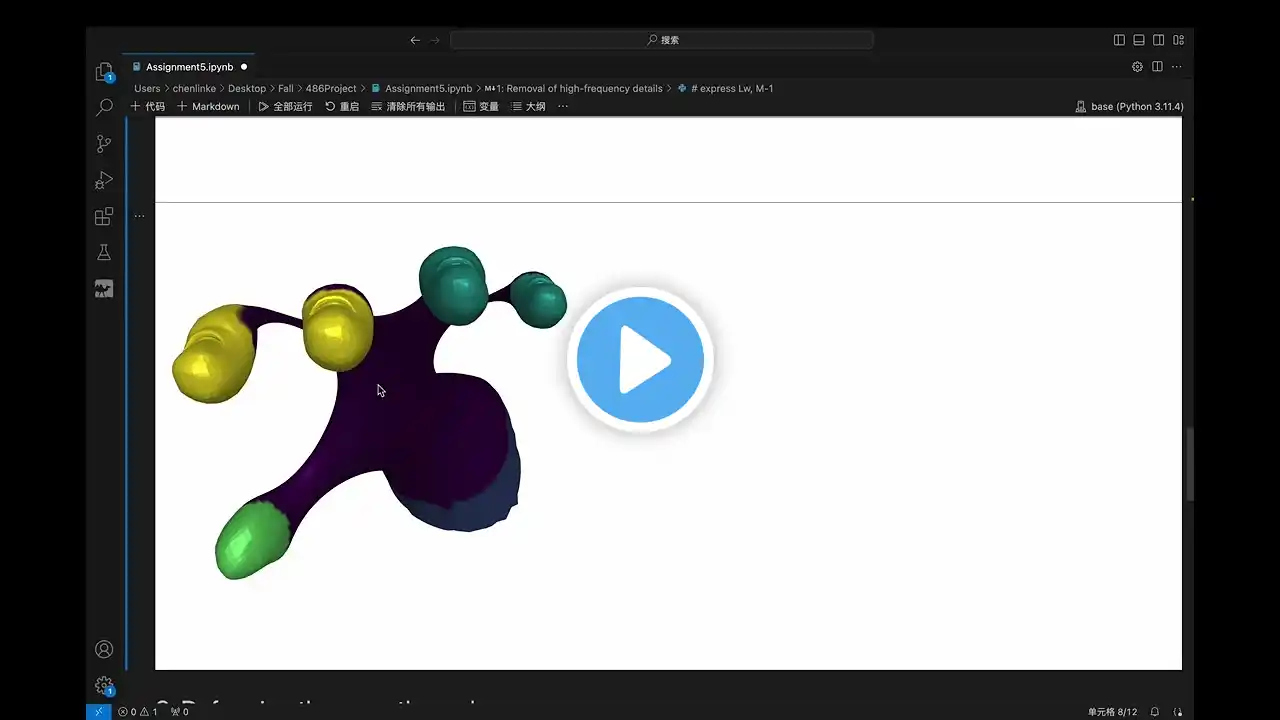
Task: Open the '# express Lw, M-1' breadcrumb
Action: (725, 88)
